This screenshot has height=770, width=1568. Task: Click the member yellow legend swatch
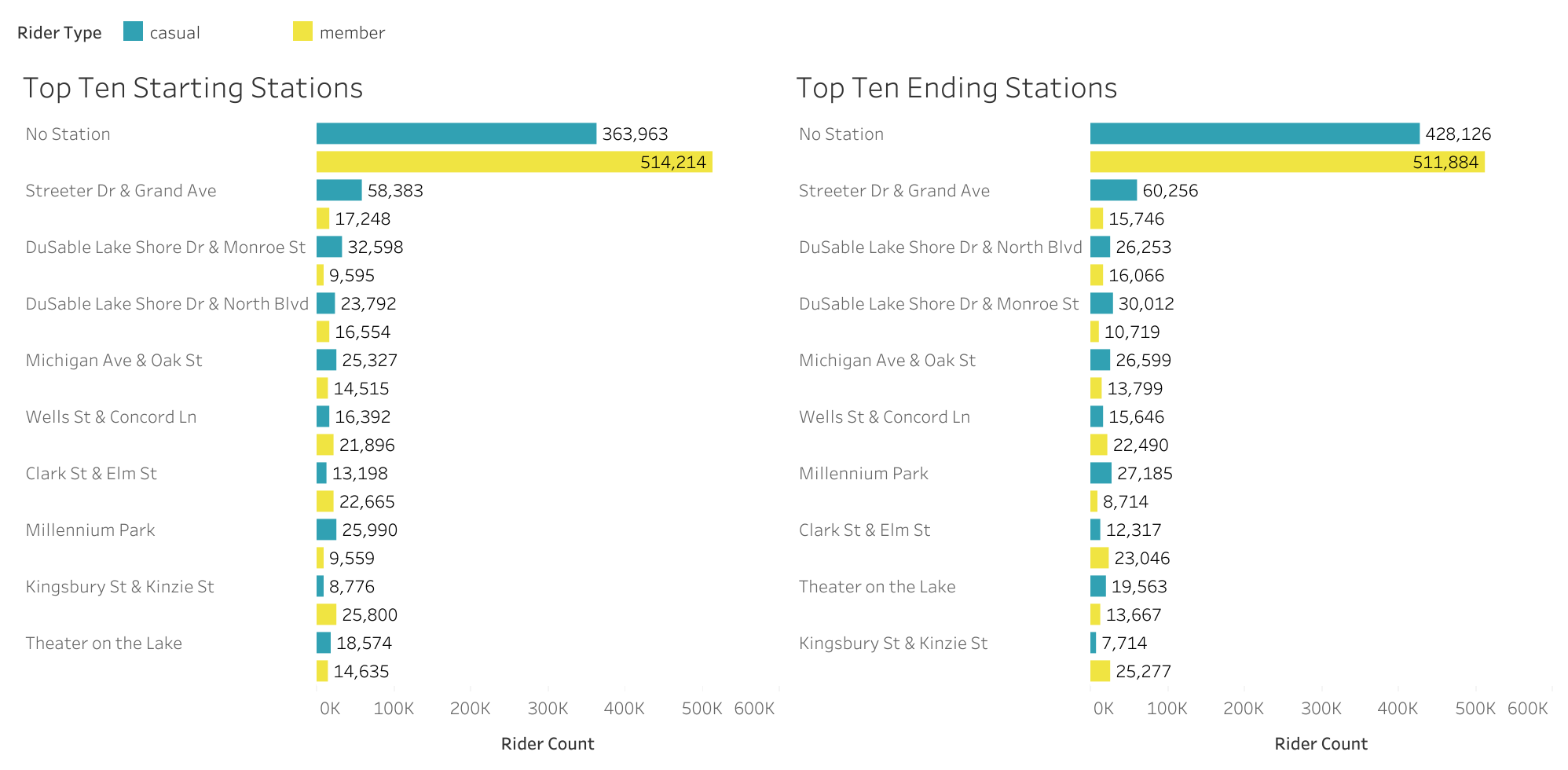click(x=302, y=31)
